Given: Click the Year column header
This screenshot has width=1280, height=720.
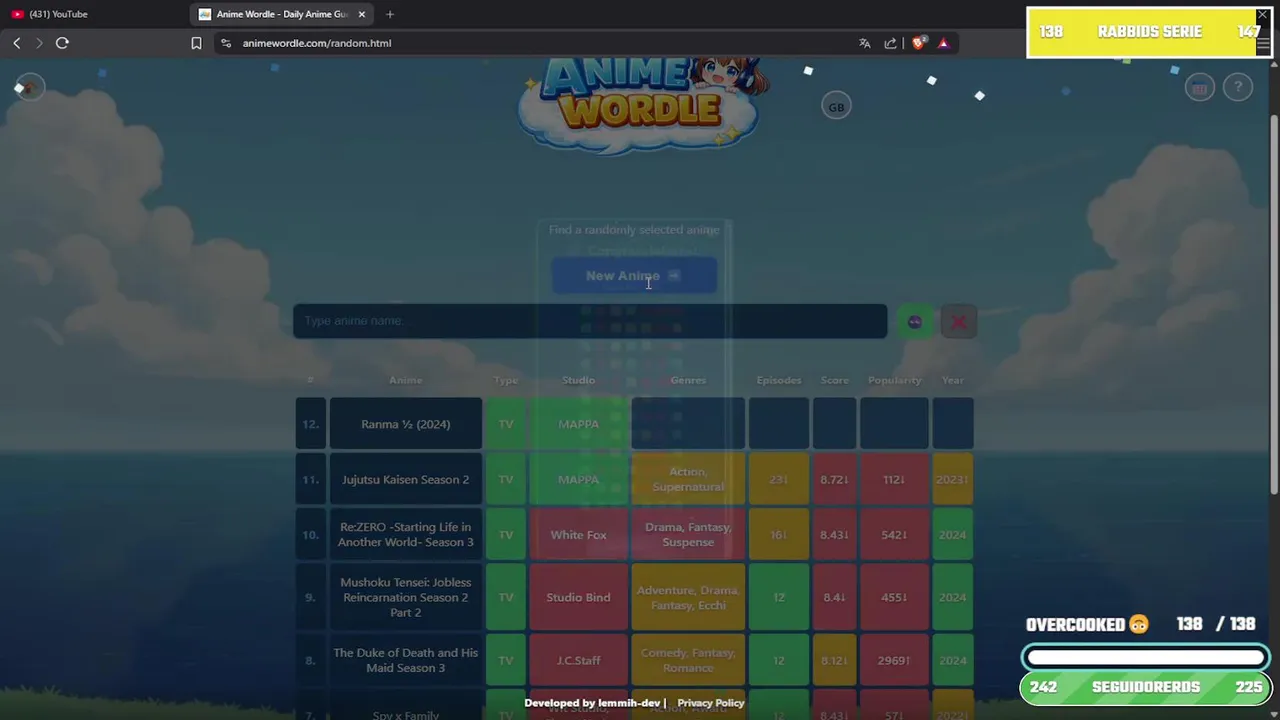Looking at the screenshot, I should [953, 380].
